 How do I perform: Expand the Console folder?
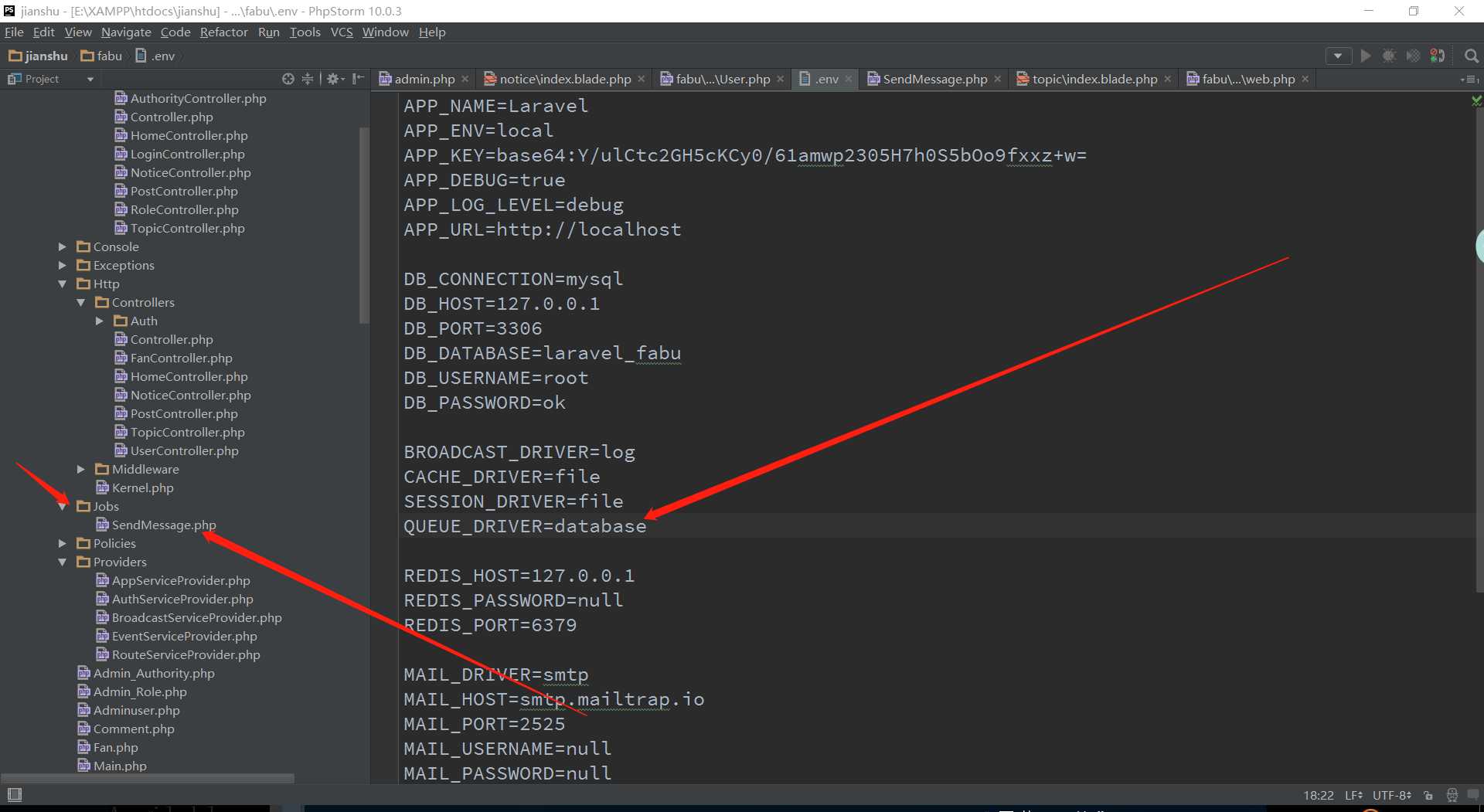63,246
